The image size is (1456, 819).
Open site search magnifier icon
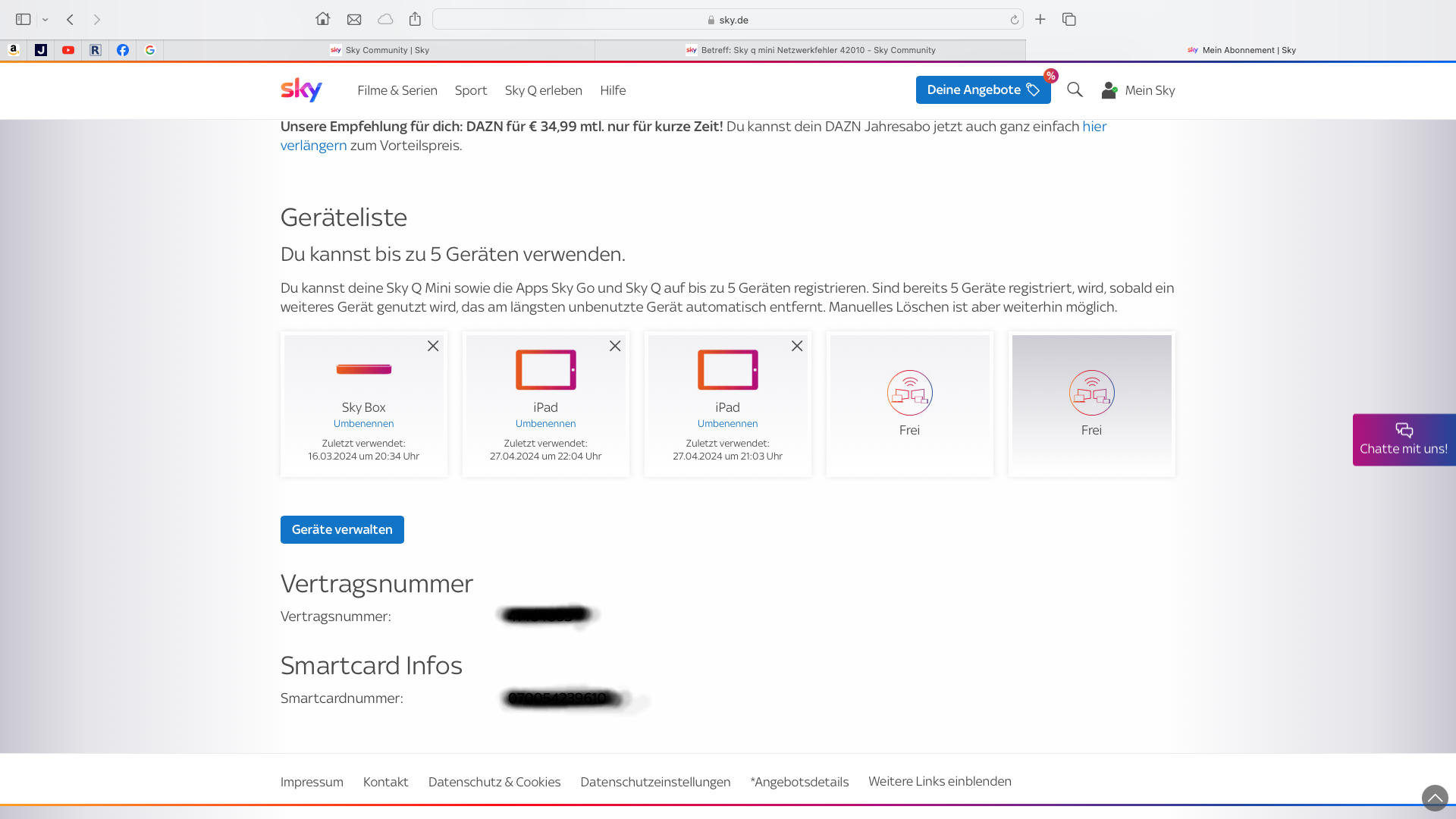[1075, 89]
